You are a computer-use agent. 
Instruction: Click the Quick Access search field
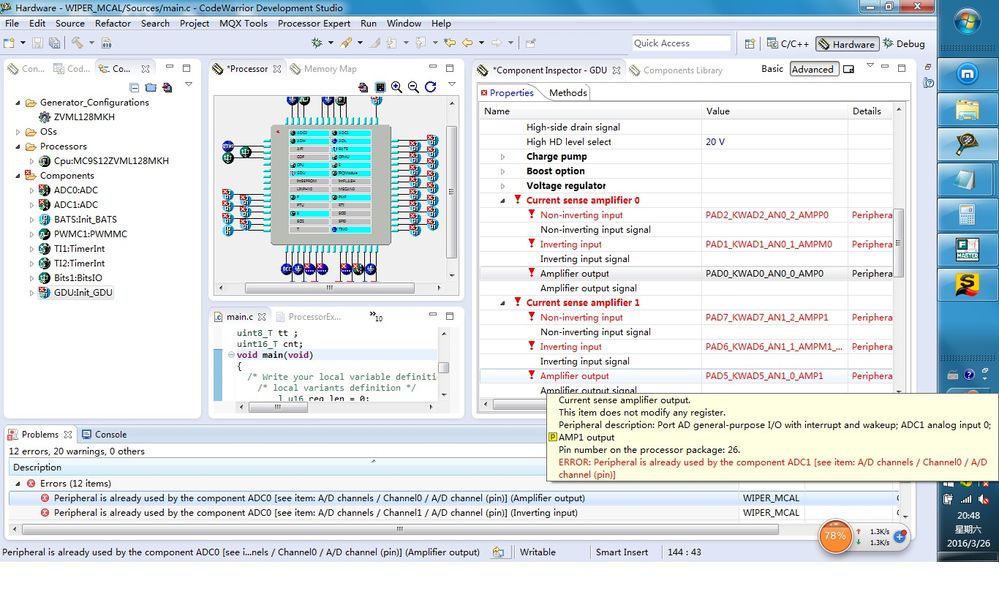point(680,43)
